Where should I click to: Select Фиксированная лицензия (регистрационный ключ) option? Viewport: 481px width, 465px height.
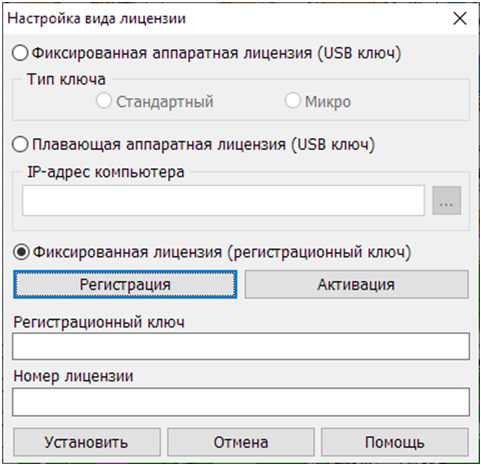click(x=21, y=252)
